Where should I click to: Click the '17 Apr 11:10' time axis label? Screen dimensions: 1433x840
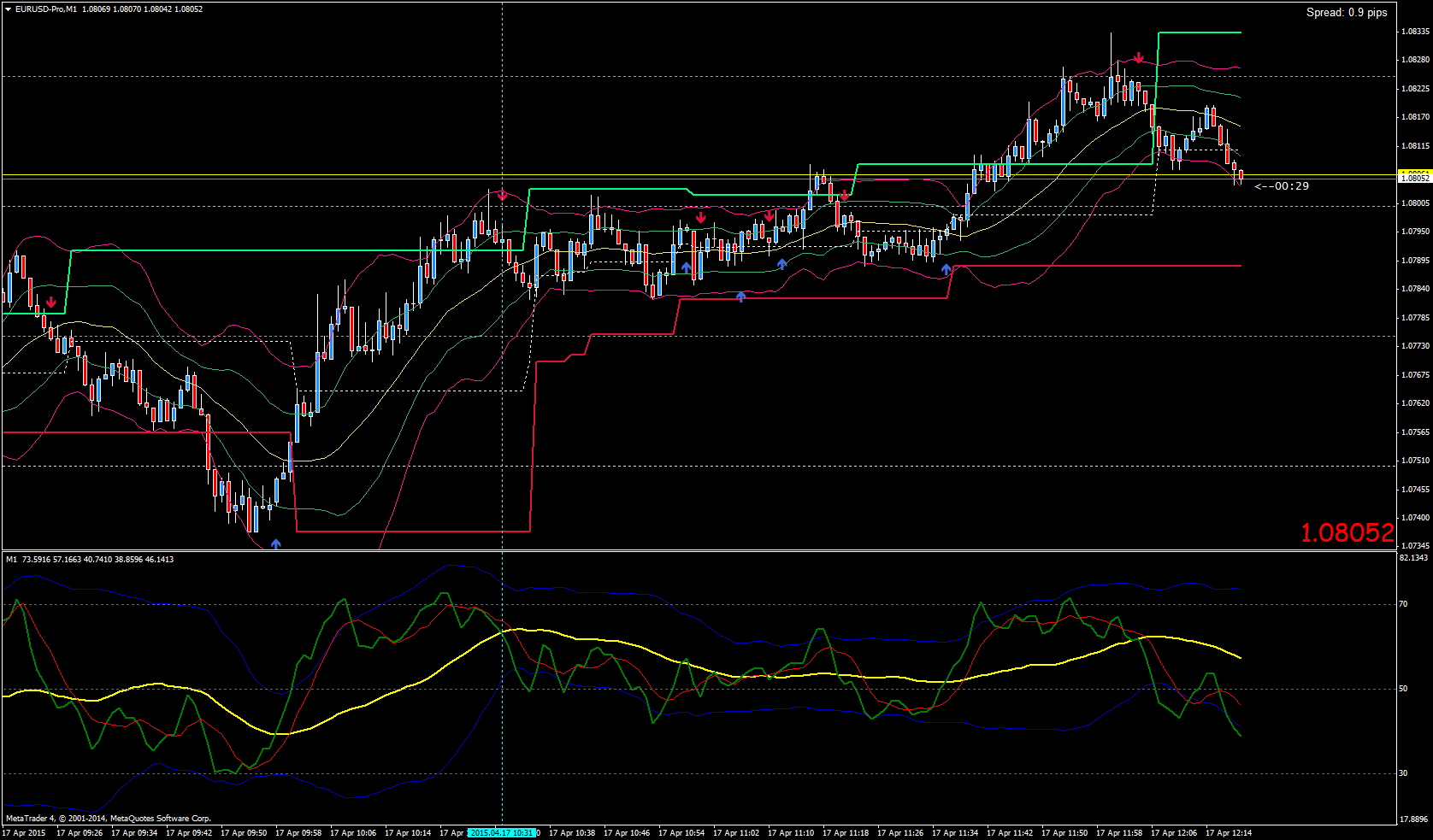(791, 833)
